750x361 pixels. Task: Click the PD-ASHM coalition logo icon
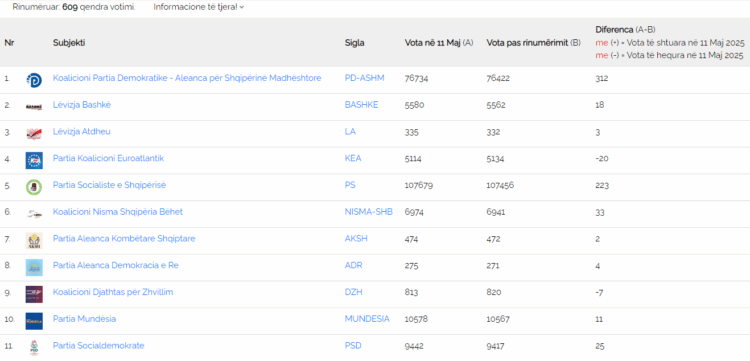pos(34,80)
